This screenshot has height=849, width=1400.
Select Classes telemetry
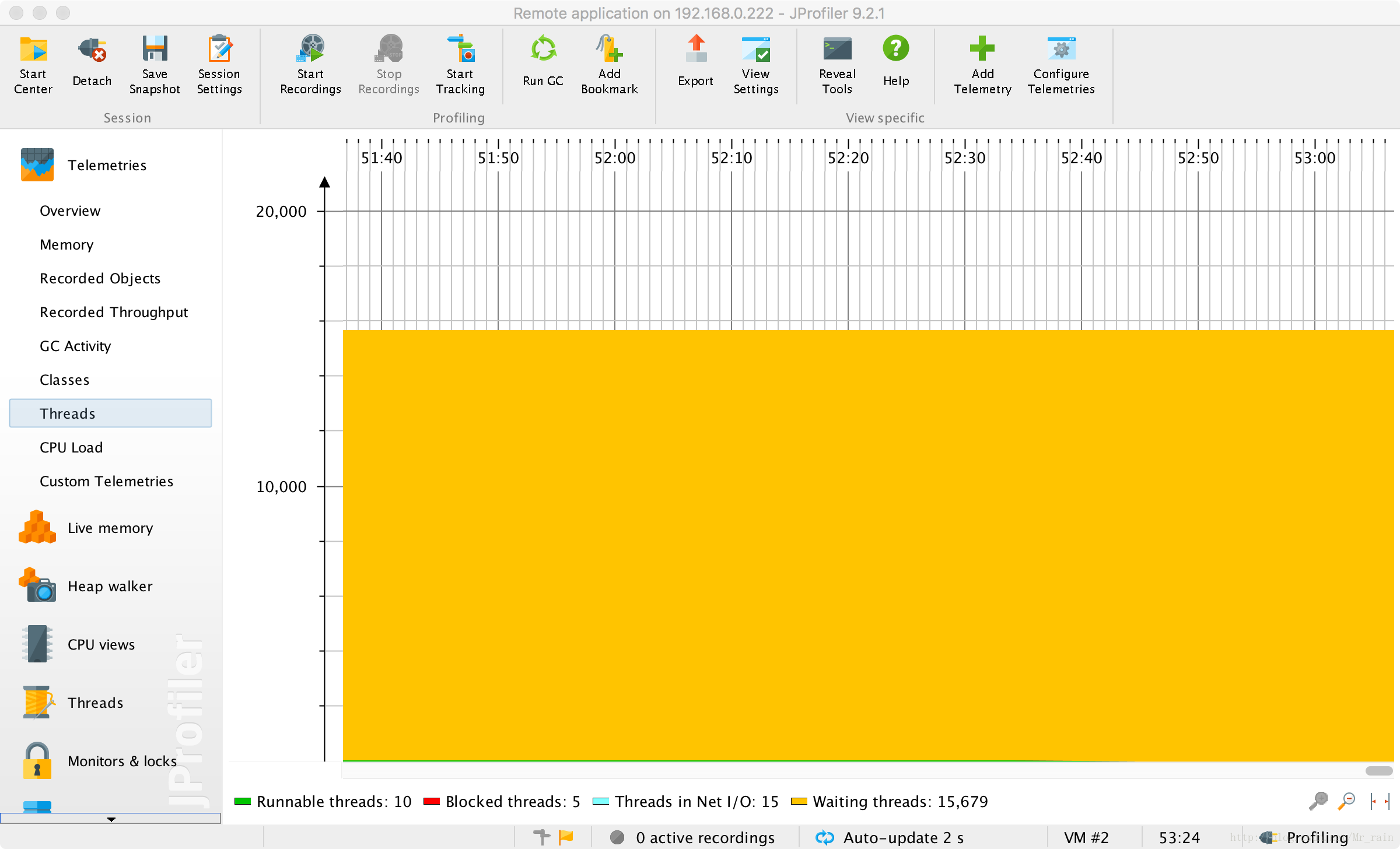point(64,380)
